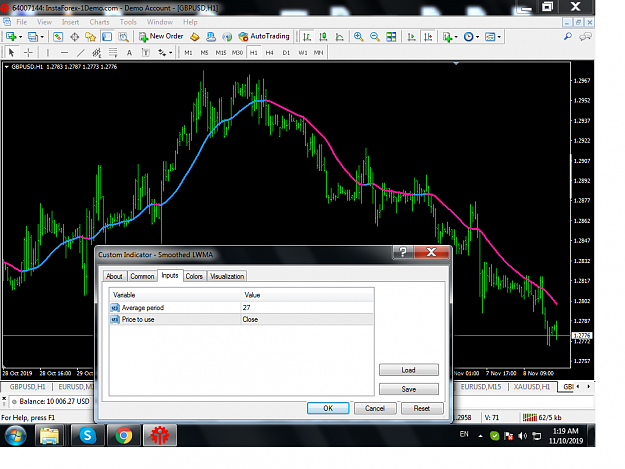Toggle chart auto scroll icon
The height and width of the screenshot is (469, 625).
coord(412,37)
